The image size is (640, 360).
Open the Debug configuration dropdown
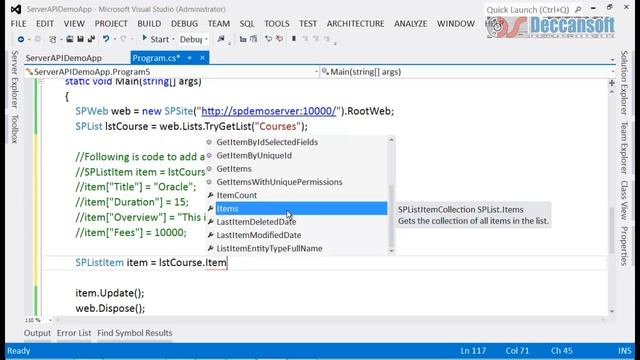coord(193,39)
